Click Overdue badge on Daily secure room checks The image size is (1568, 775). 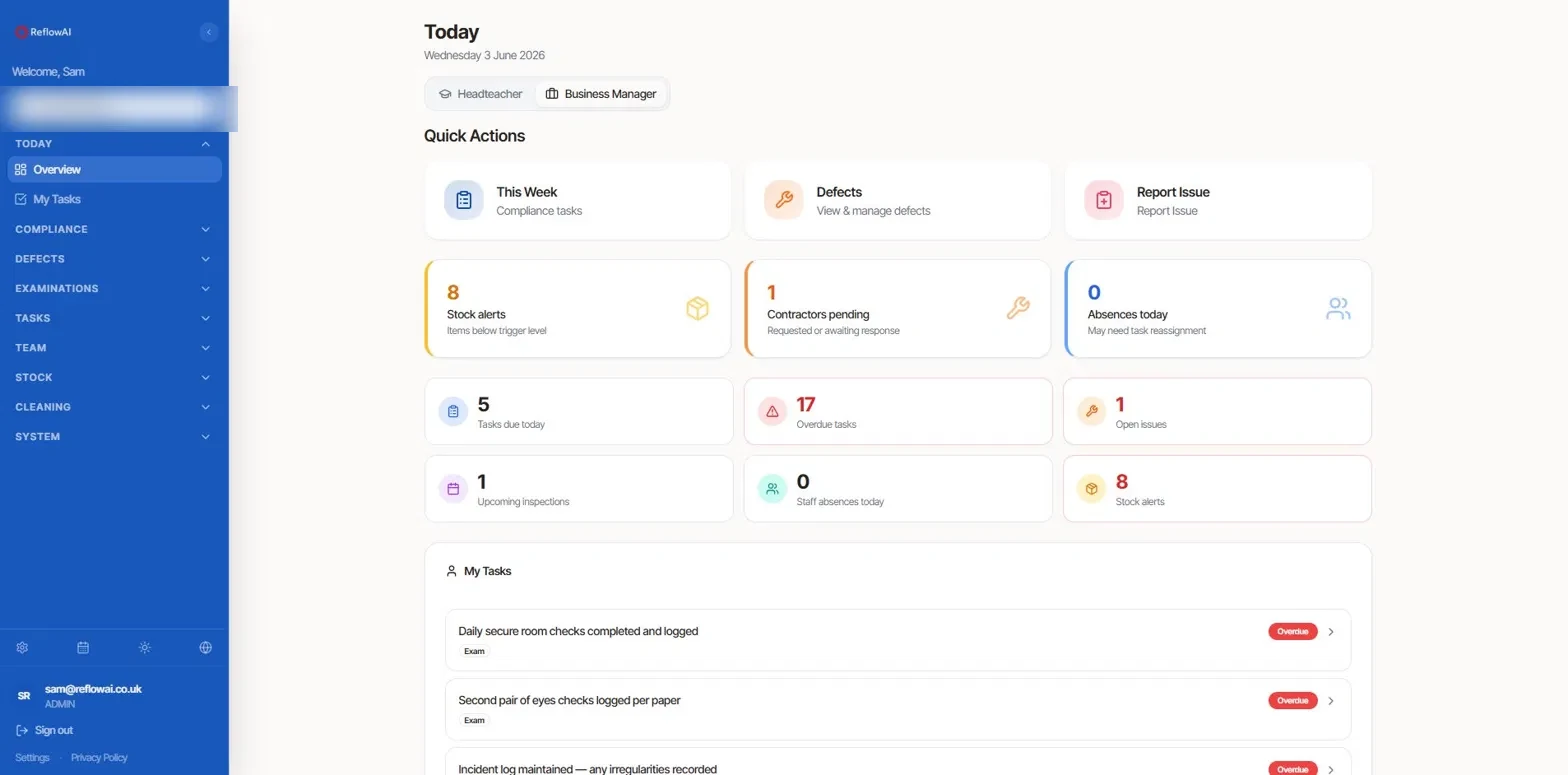tap(1293, 632)
